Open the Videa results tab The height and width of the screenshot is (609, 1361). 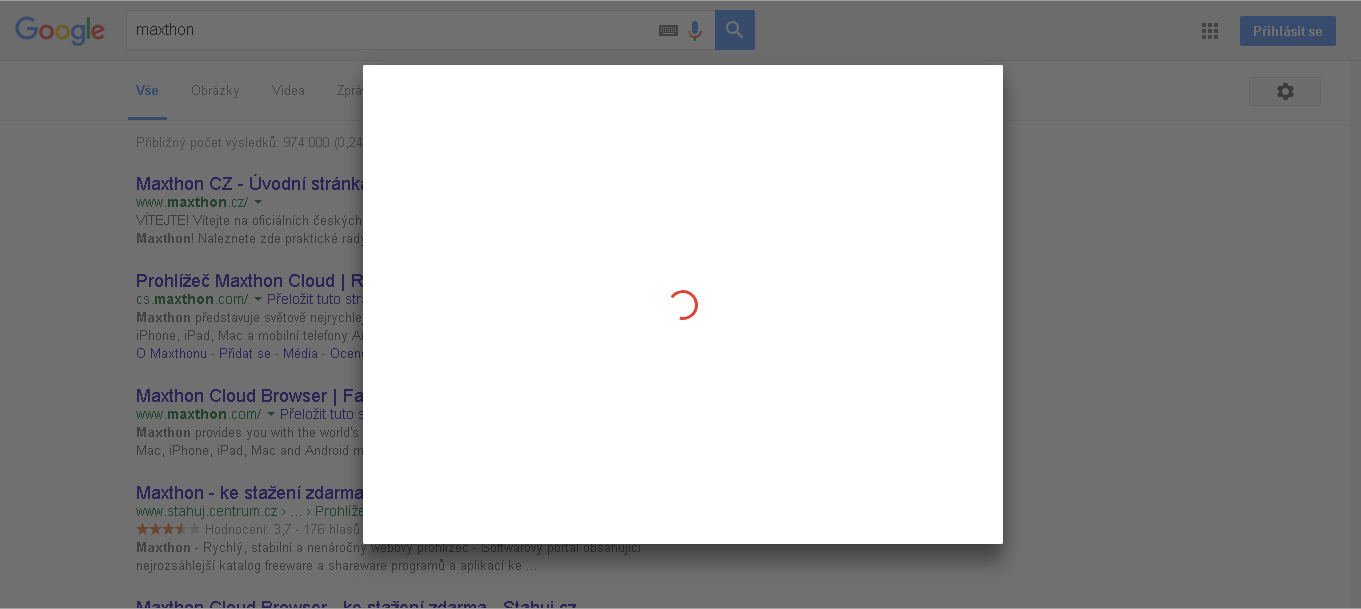click(288, 90)
